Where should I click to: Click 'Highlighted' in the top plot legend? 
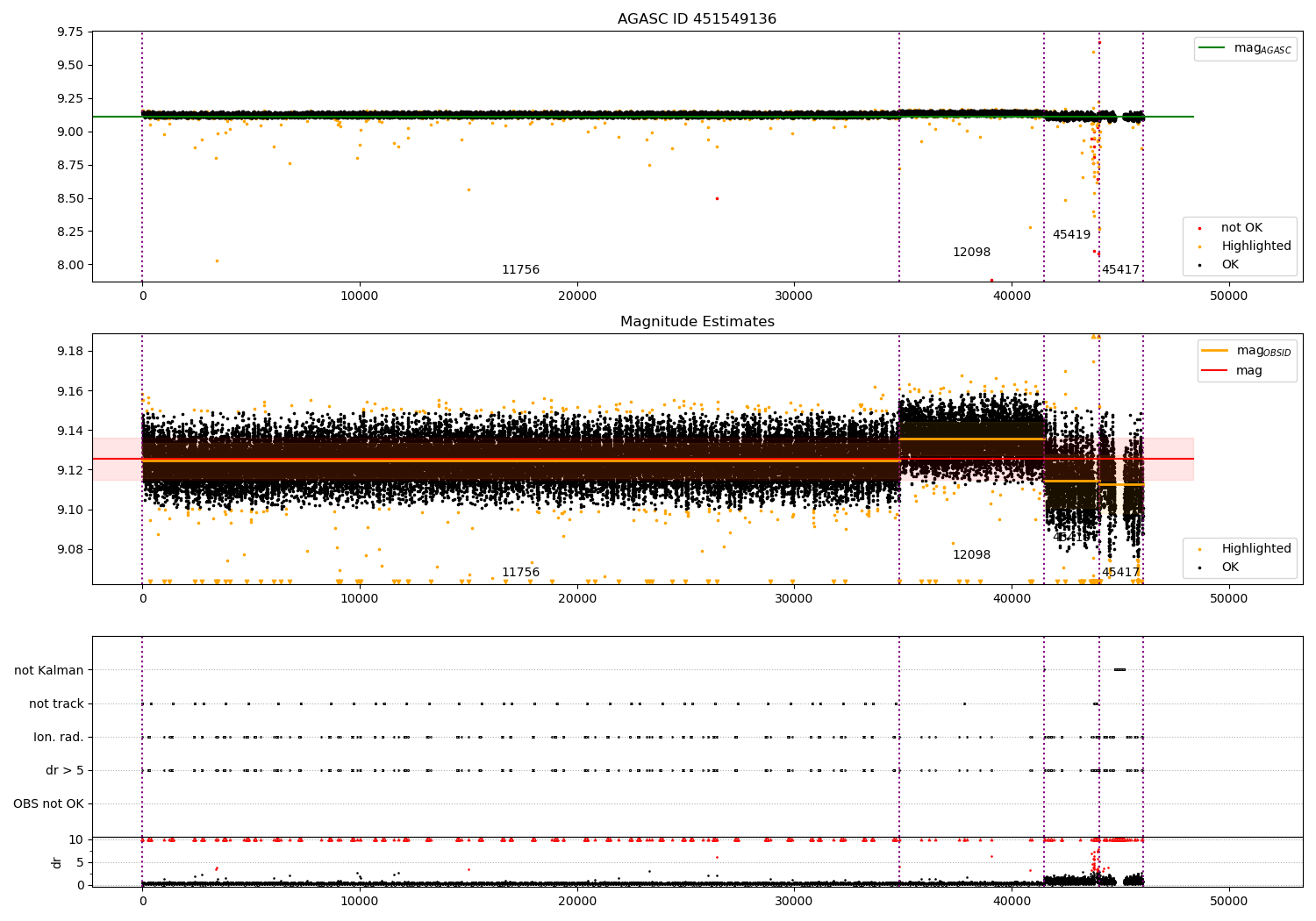pos(1255,246)
